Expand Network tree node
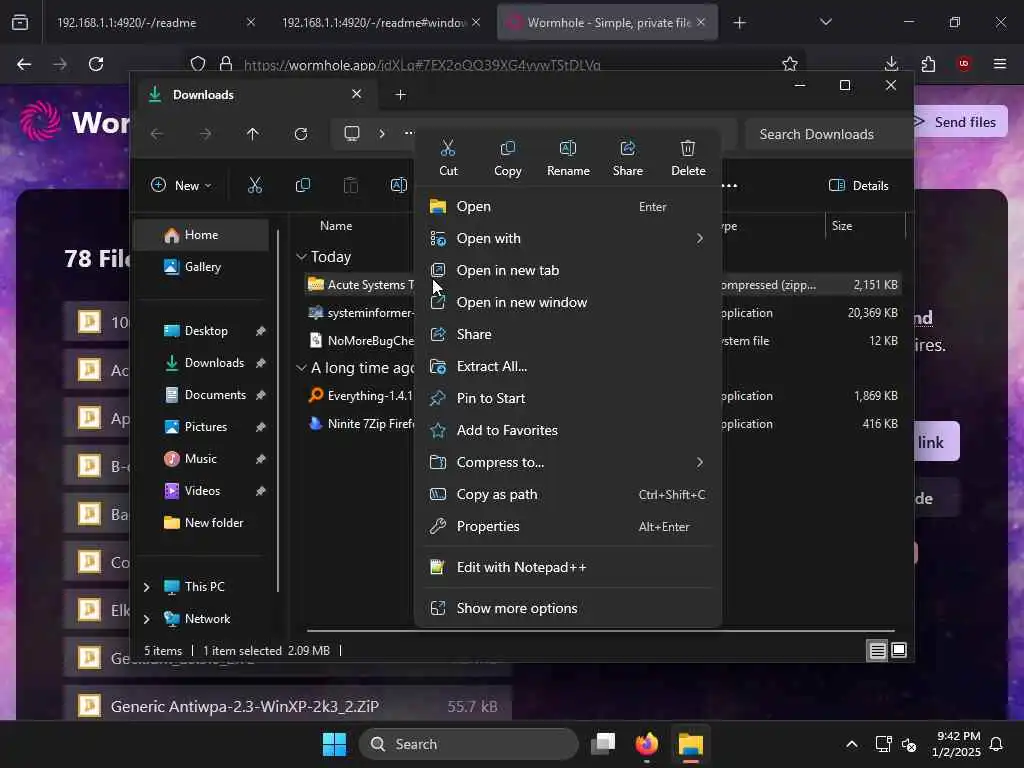The image size is (1024, 768). tap(146, 619)
